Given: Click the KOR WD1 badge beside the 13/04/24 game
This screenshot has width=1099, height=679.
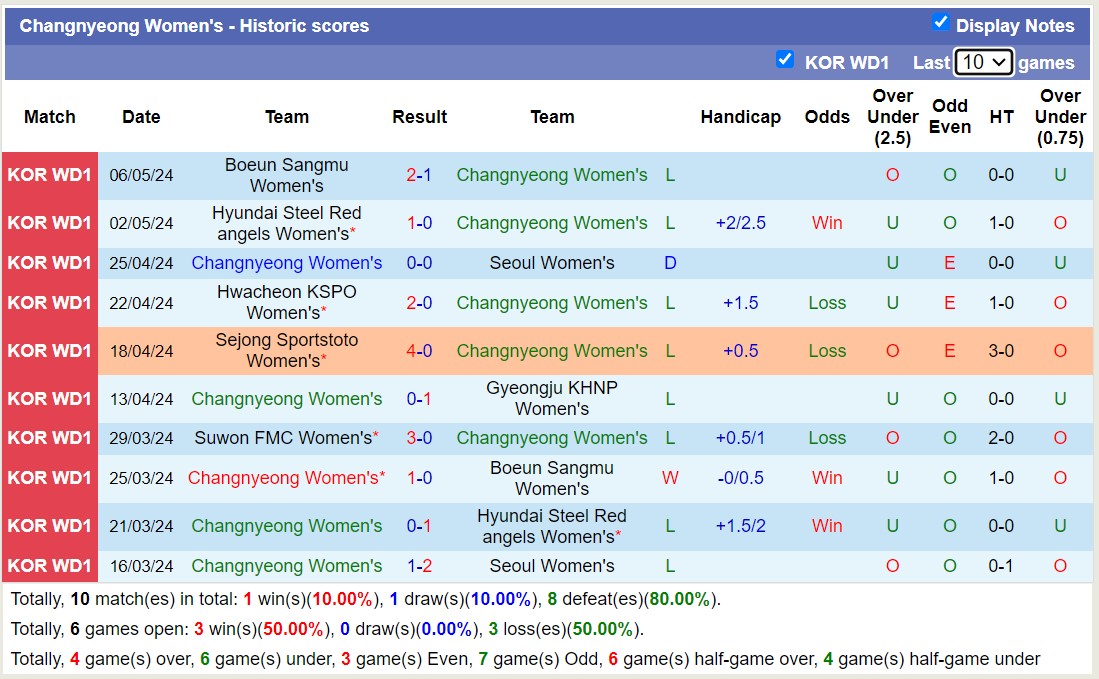Looking at the screenshot, I should 49,398.
